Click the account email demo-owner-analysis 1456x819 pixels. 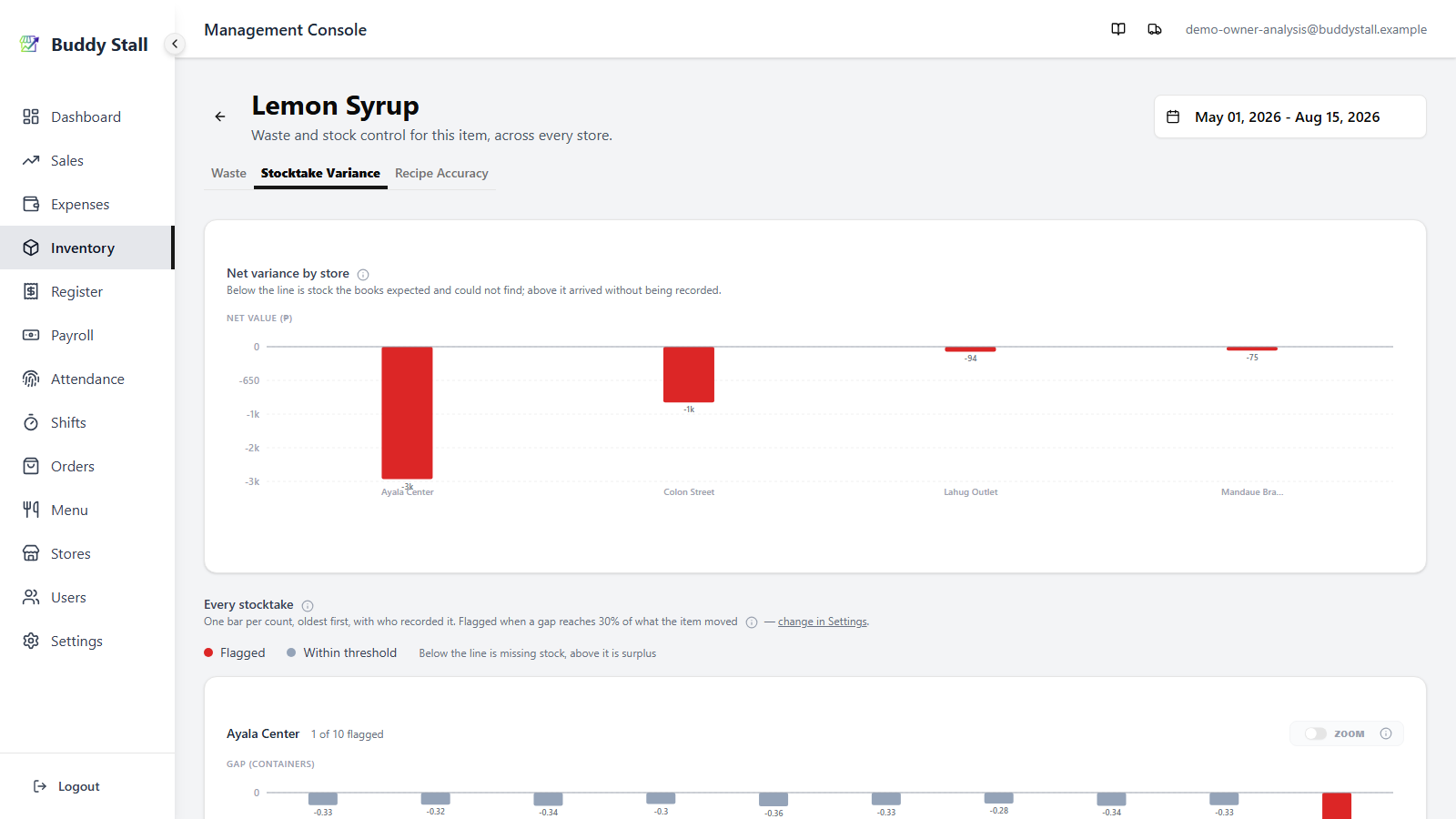tap(1306, 29)
